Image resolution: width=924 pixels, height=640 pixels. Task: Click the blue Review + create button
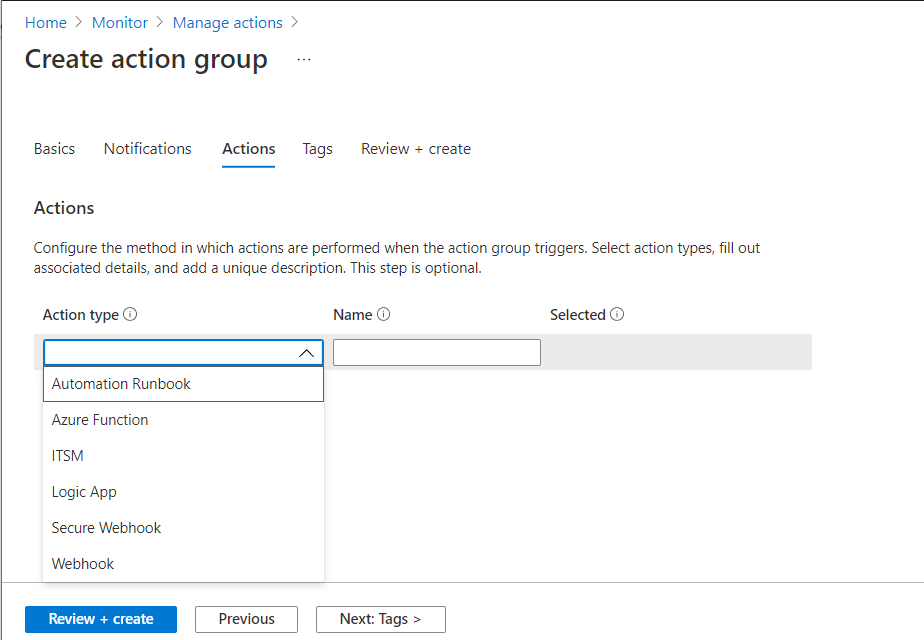click(x=101, y=619)
